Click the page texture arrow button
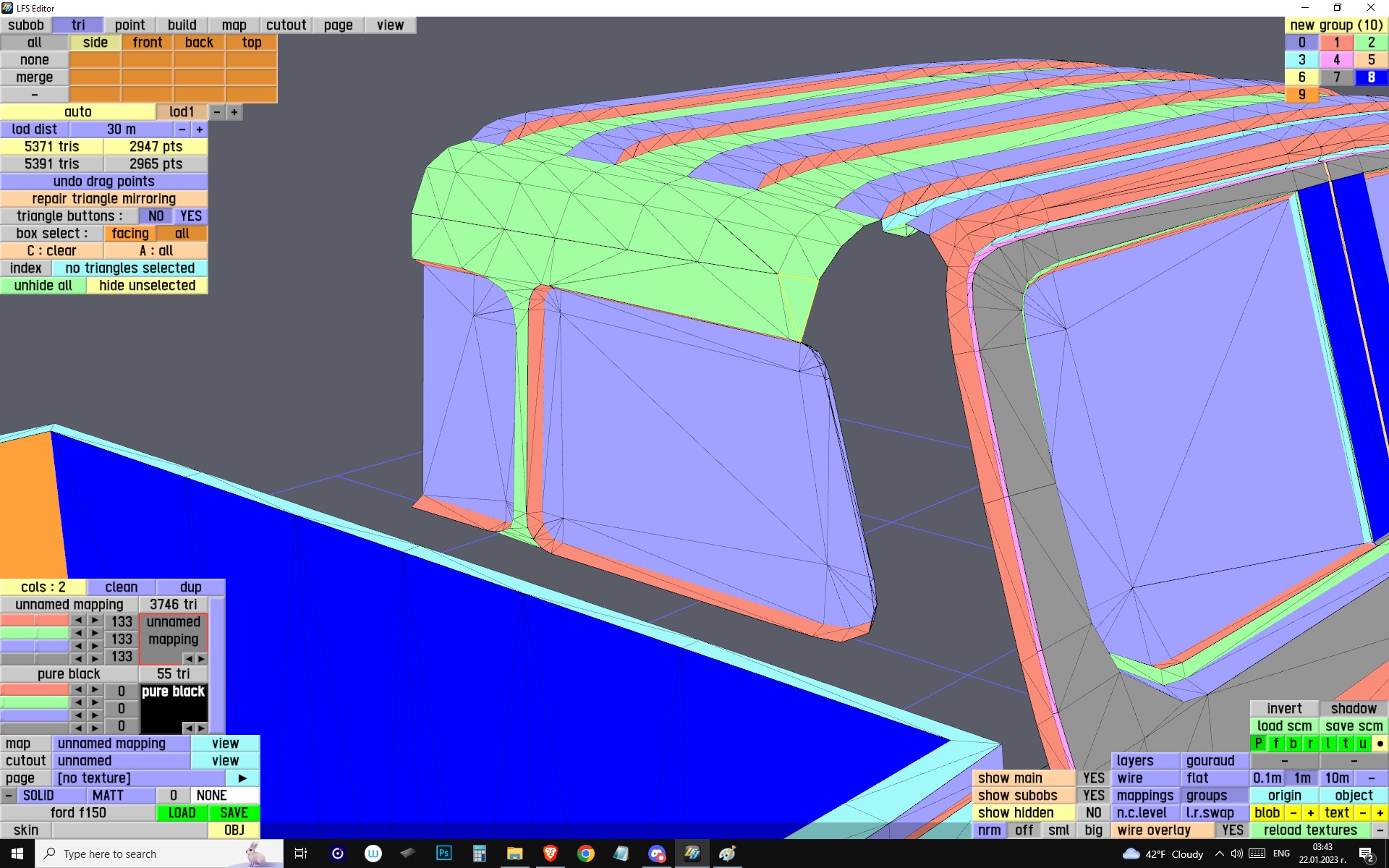Image resolution: width=1389 pixels, height=868 pixels. tap(242, 778)
